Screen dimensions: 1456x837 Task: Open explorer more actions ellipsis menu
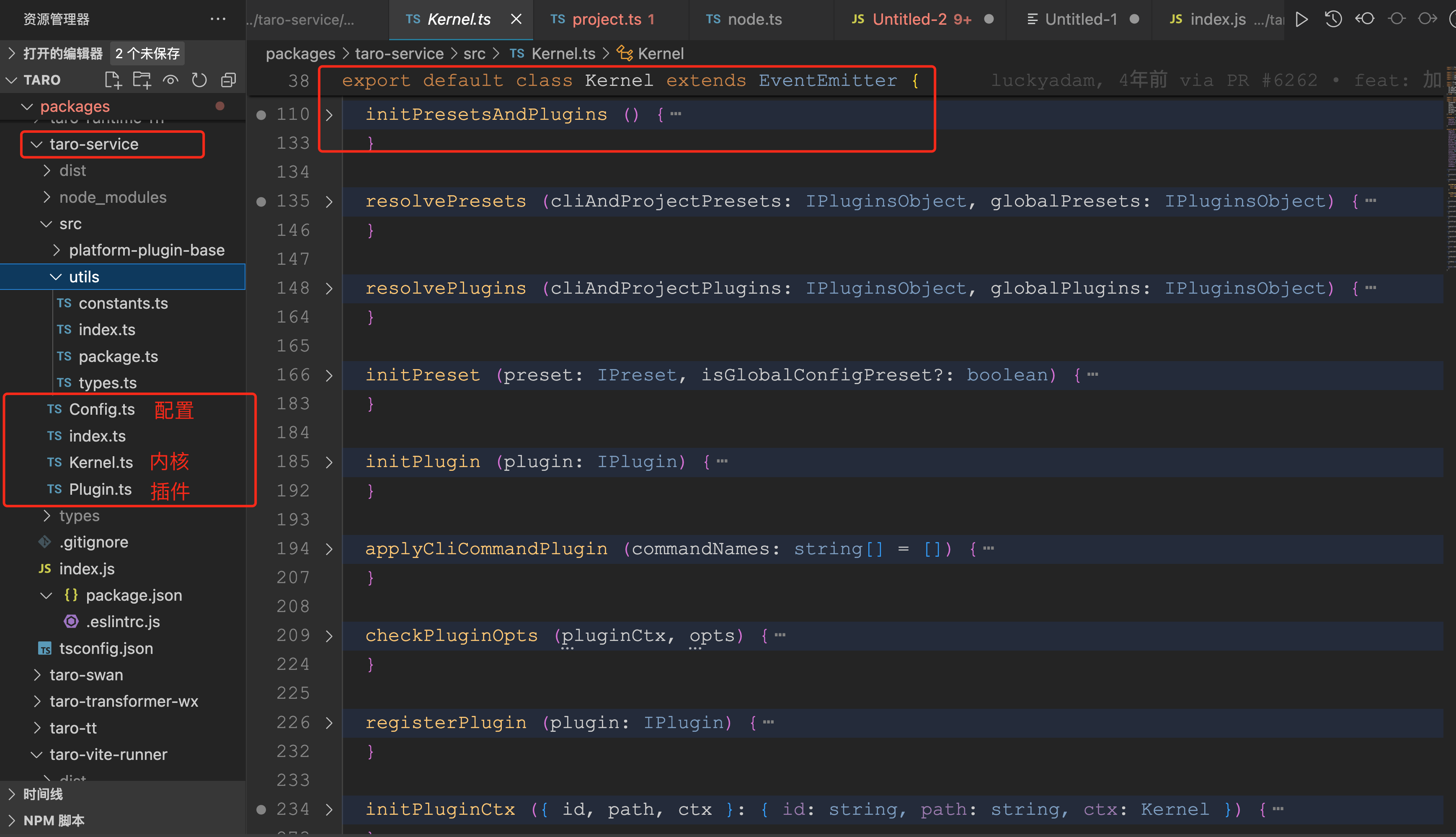point(218,19)
